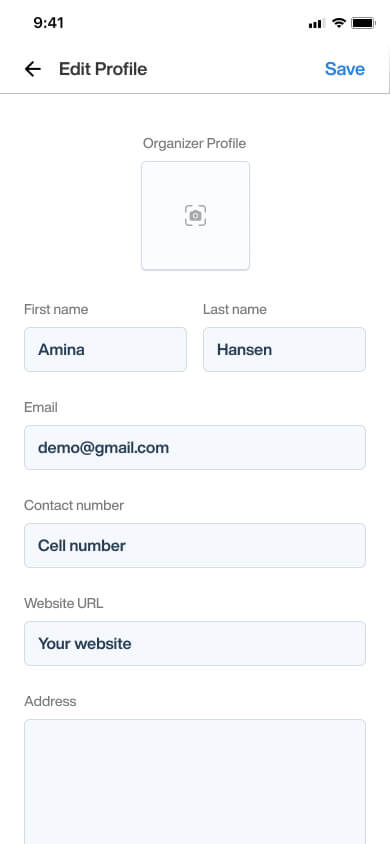Tap the Last name label
The height and width of the screenshot is (844, 390).
tap(235, 309)
